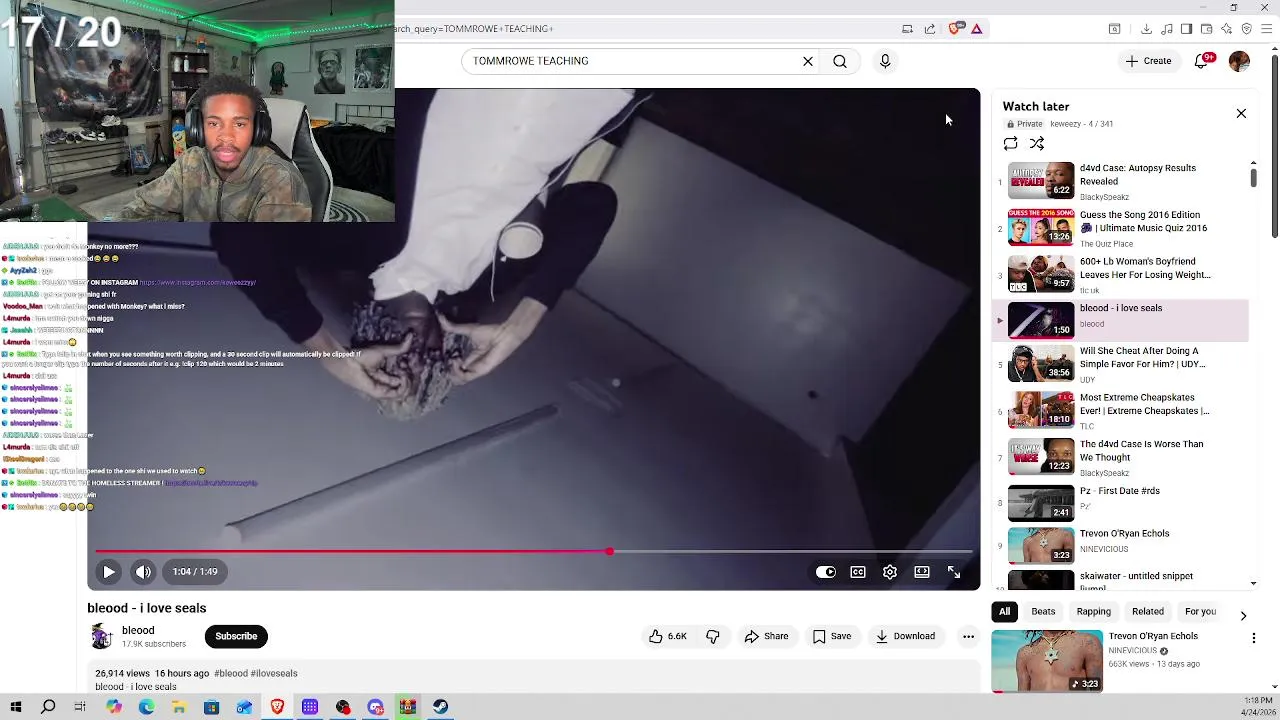The height and width of the screenshot is (720, 1280).
Task: Save video to playlist
Action: pos(832,636)
